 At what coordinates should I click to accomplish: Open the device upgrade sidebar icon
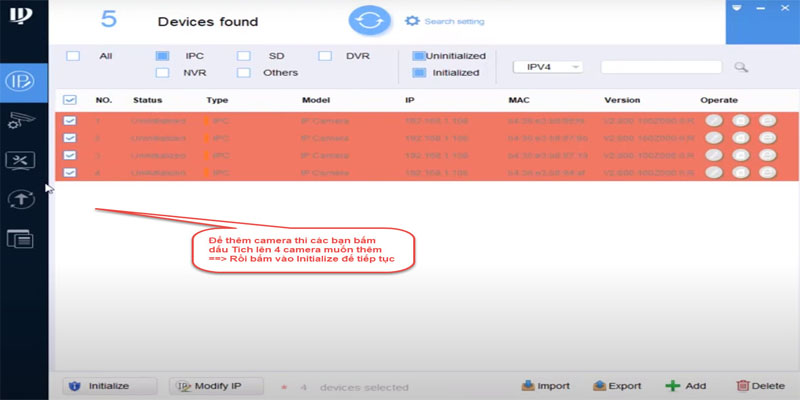coord(22,198)
